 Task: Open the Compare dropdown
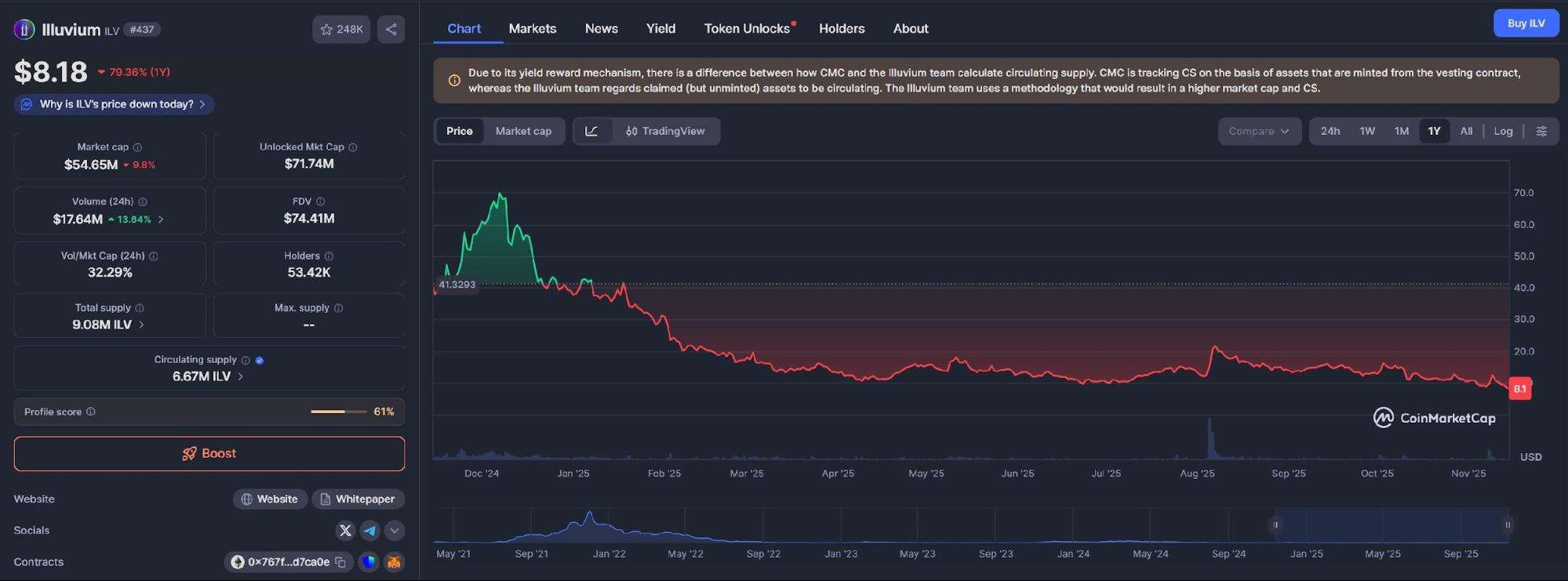point(1258,131)
